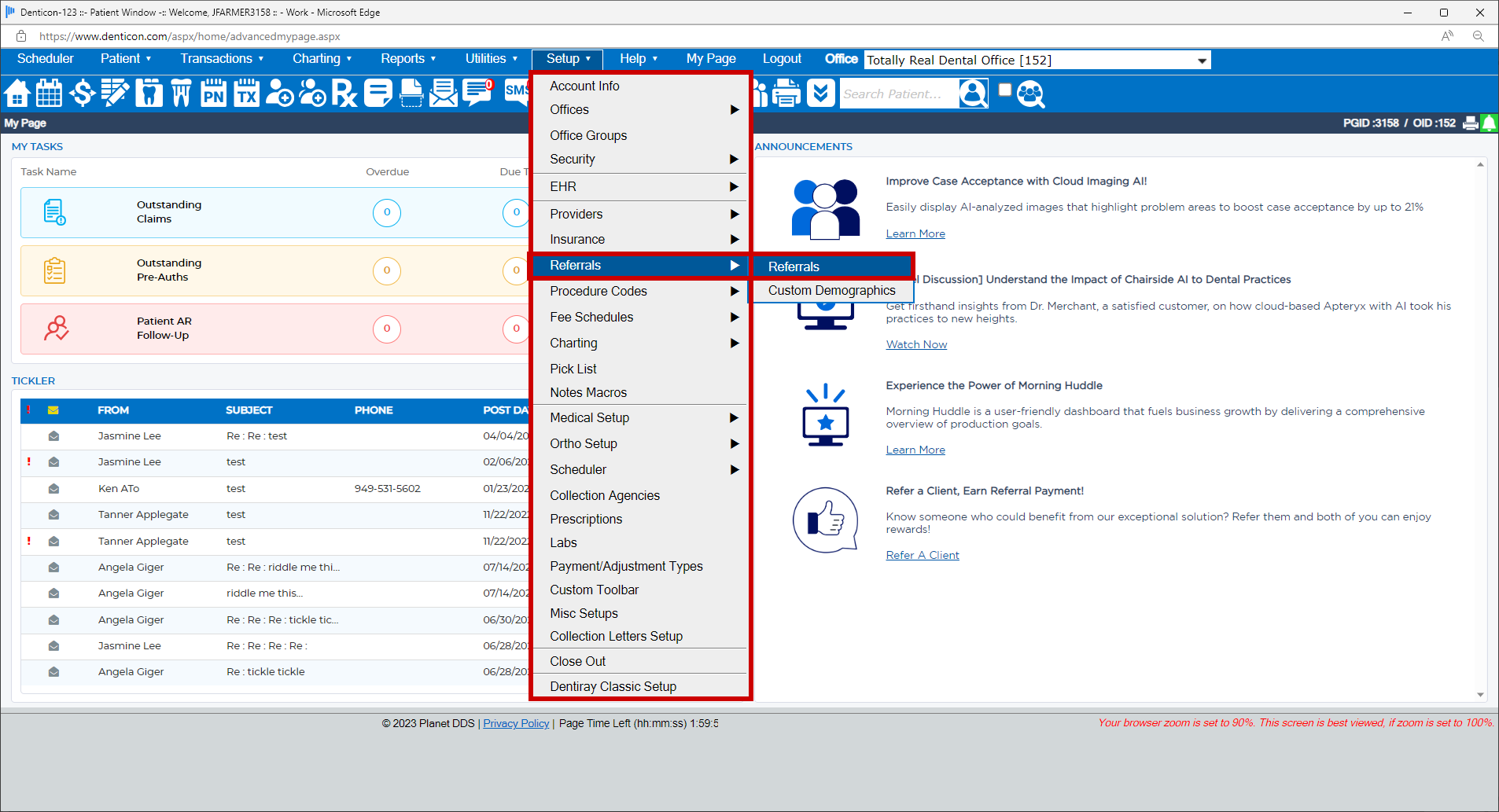Click the Refer A Client link

(x=923, y=556)
